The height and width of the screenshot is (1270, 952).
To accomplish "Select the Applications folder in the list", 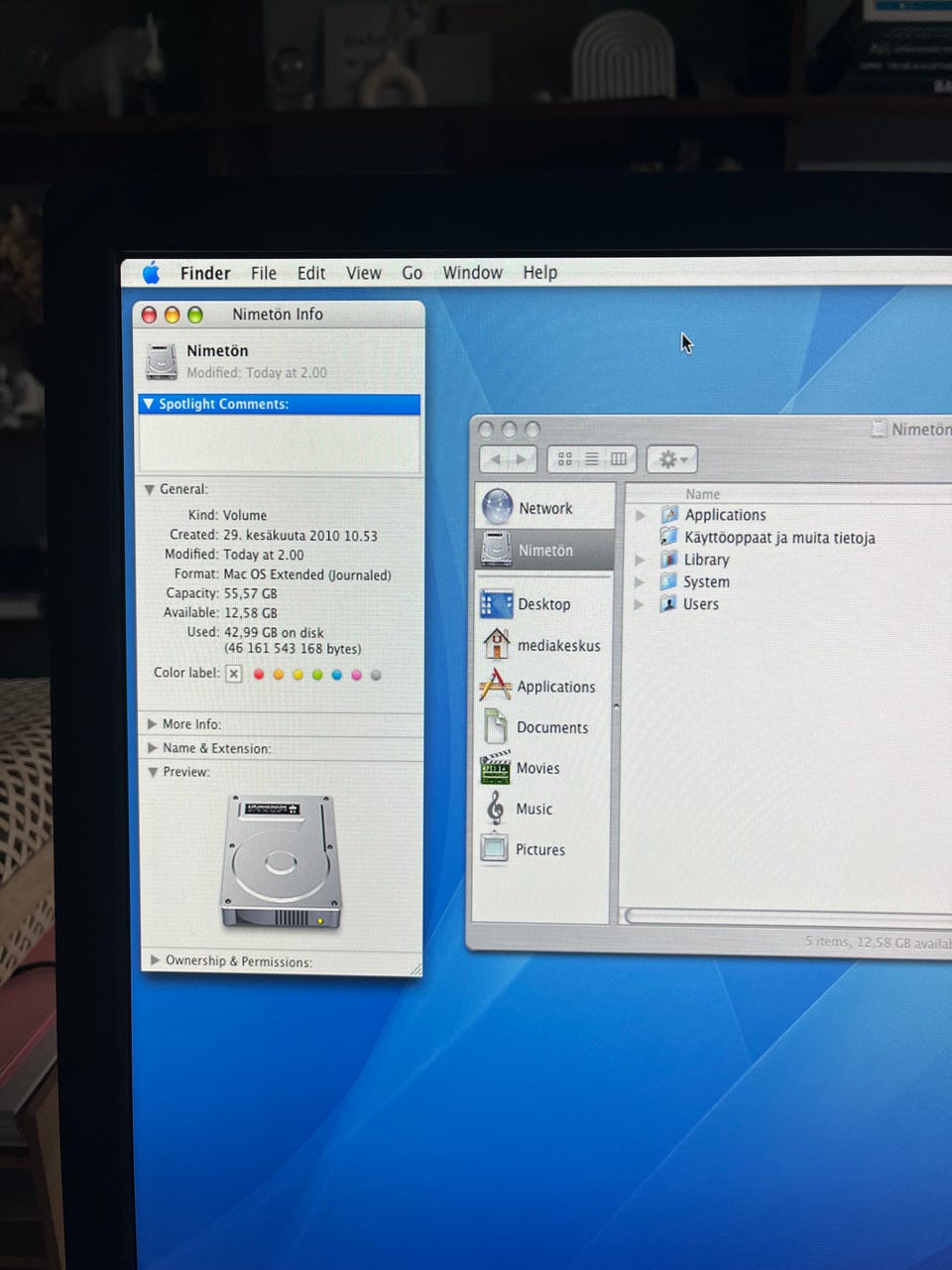I will coord(725,515).
